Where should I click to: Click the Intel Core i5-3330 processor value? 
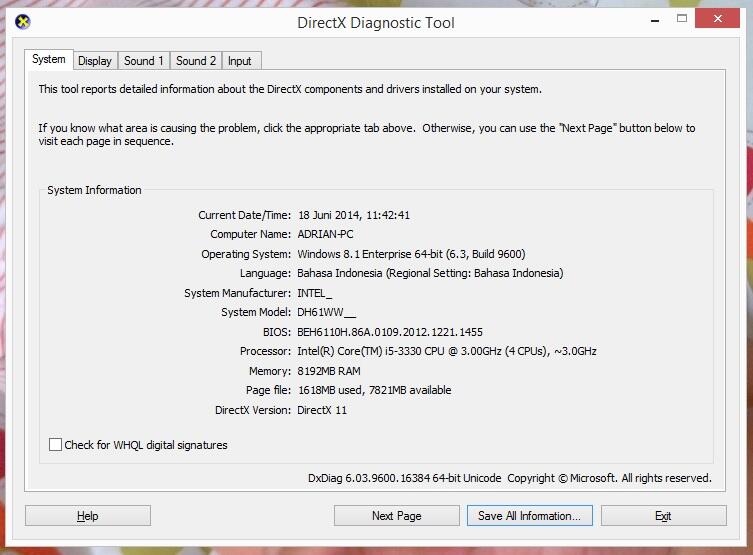click(447, 351)
